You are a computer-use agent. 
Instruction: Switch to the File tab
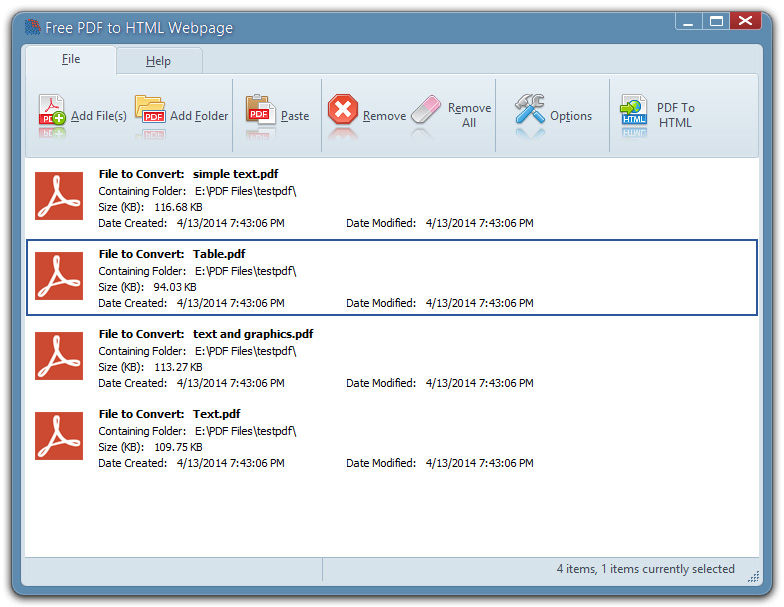click(x=71, y=60)
